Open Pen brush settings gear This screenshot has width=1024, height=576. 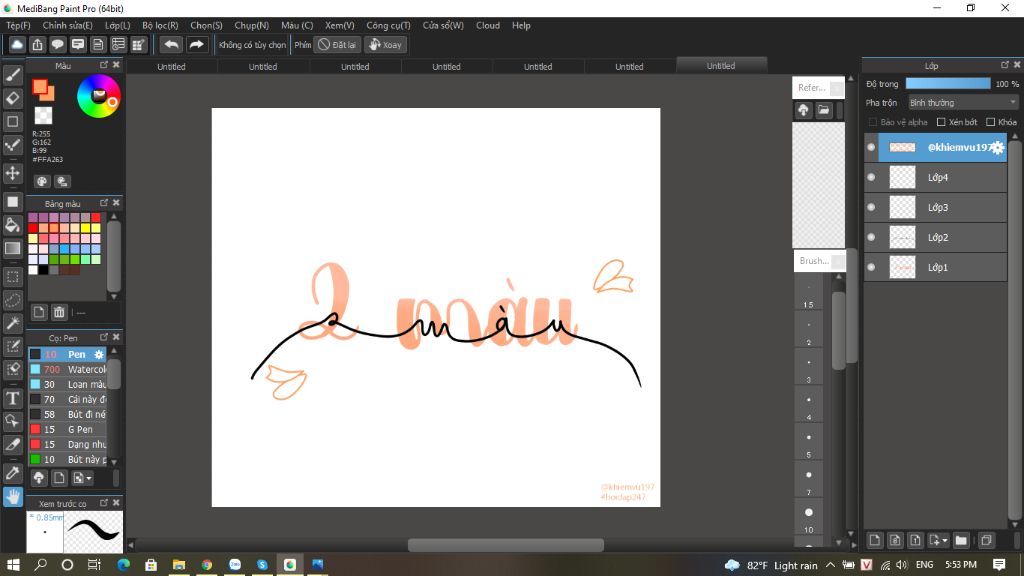[x=99, y=354]
